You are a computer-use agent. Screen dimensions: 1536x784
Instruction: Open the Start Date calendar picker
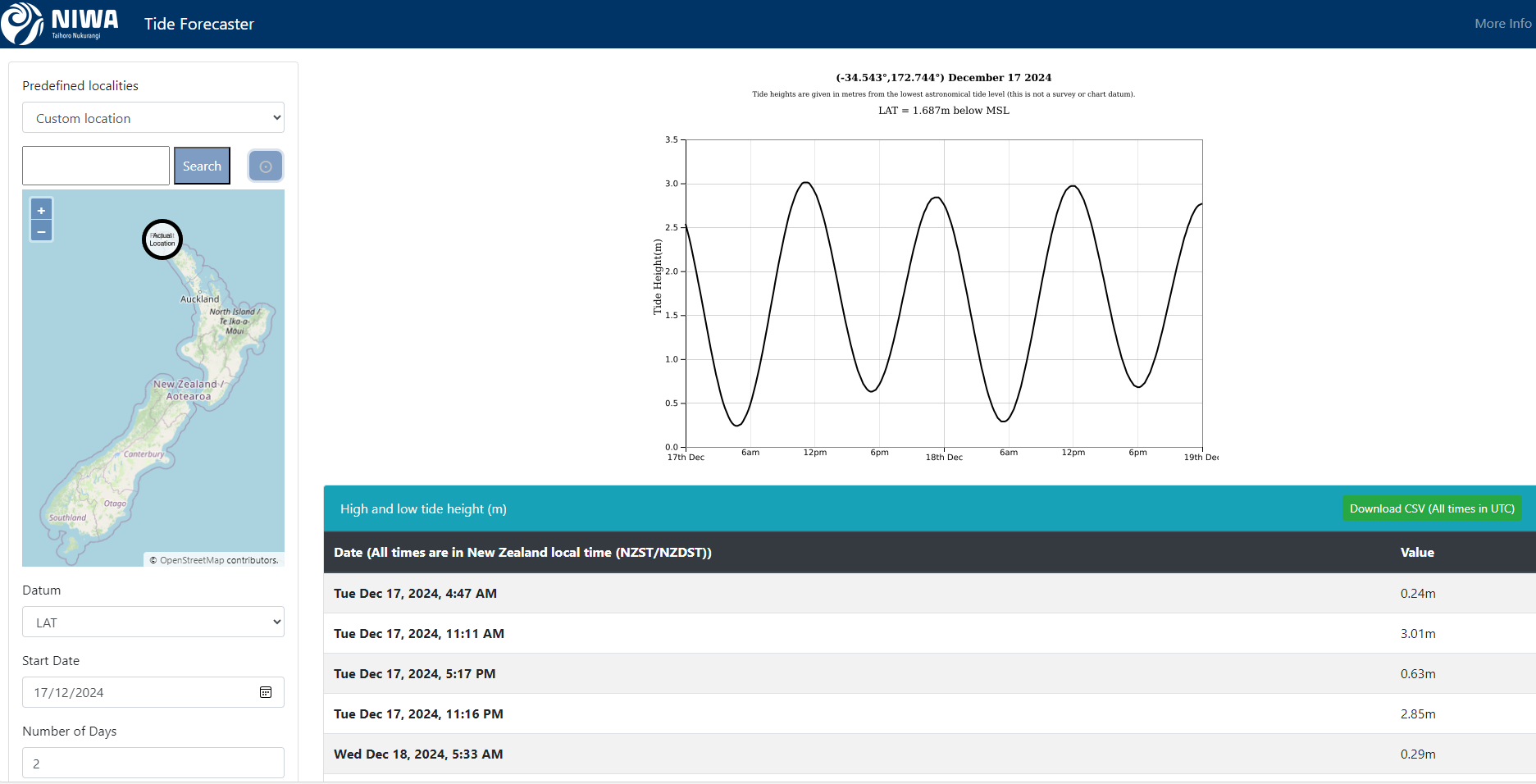266,692
